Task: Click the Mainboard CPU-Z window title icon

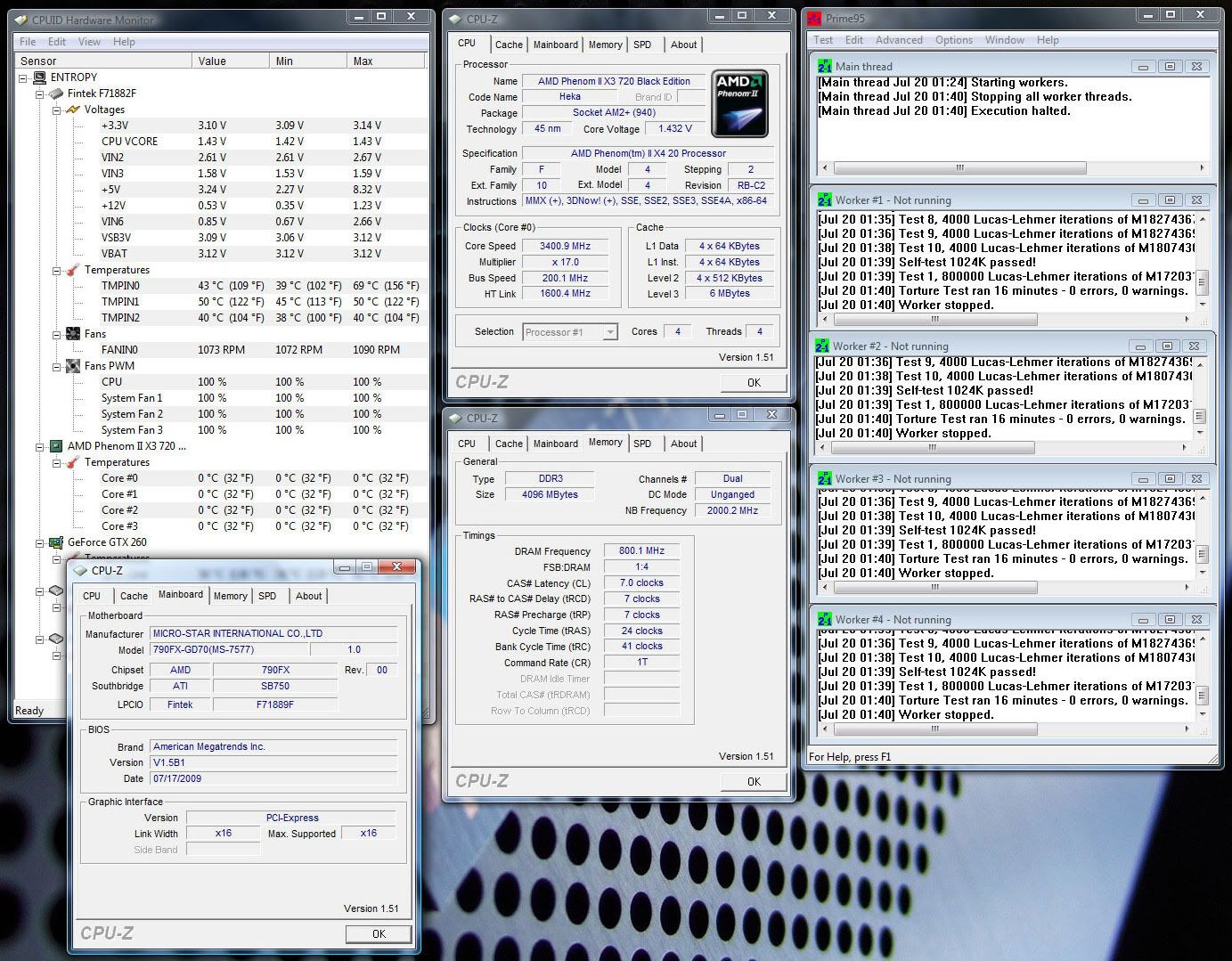Action: tap(80, 571)
